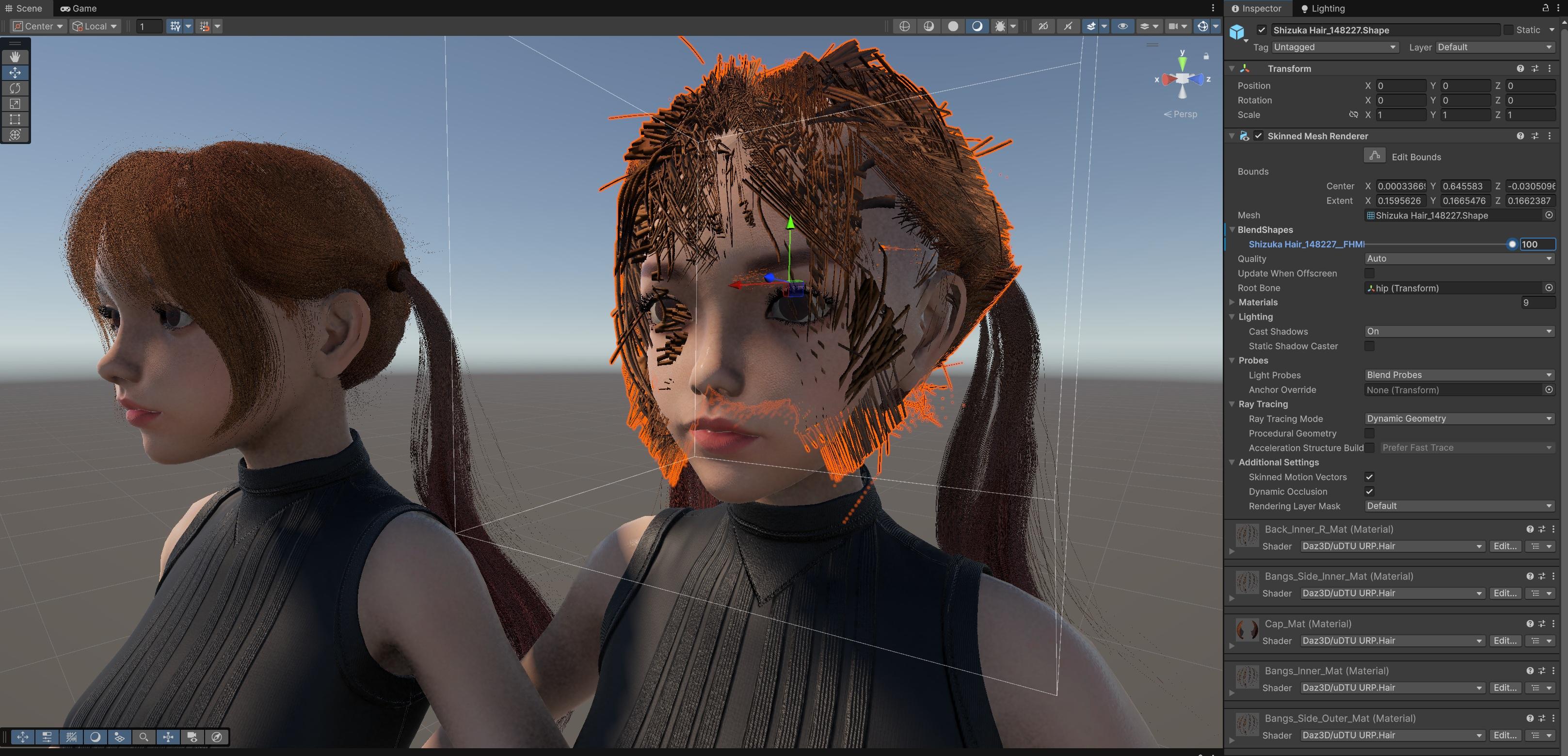Click blendshape Shizuka Hair slider handle

click(1512, 244)
